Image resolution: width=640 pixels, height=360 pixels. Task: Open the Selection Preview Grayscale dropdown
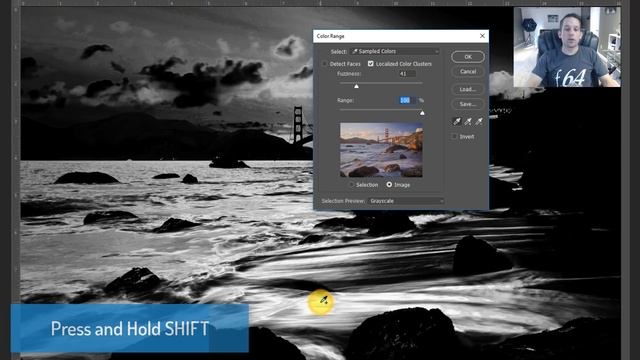point(406,201)
